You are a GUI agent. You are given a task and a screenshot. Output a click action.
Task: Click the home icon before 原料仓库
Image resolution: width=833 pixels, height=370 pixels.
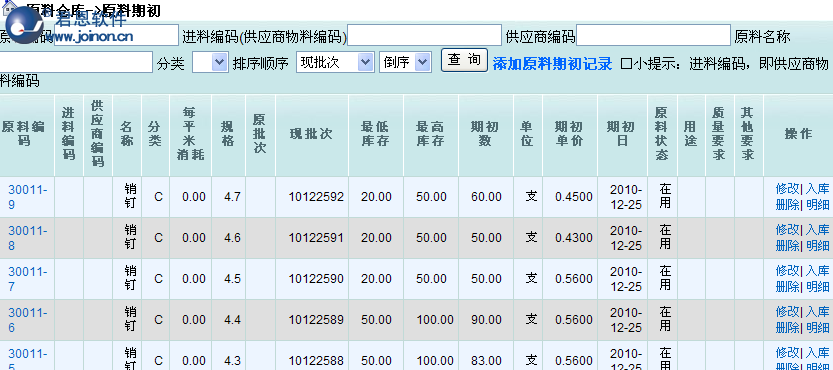[10, 7]
